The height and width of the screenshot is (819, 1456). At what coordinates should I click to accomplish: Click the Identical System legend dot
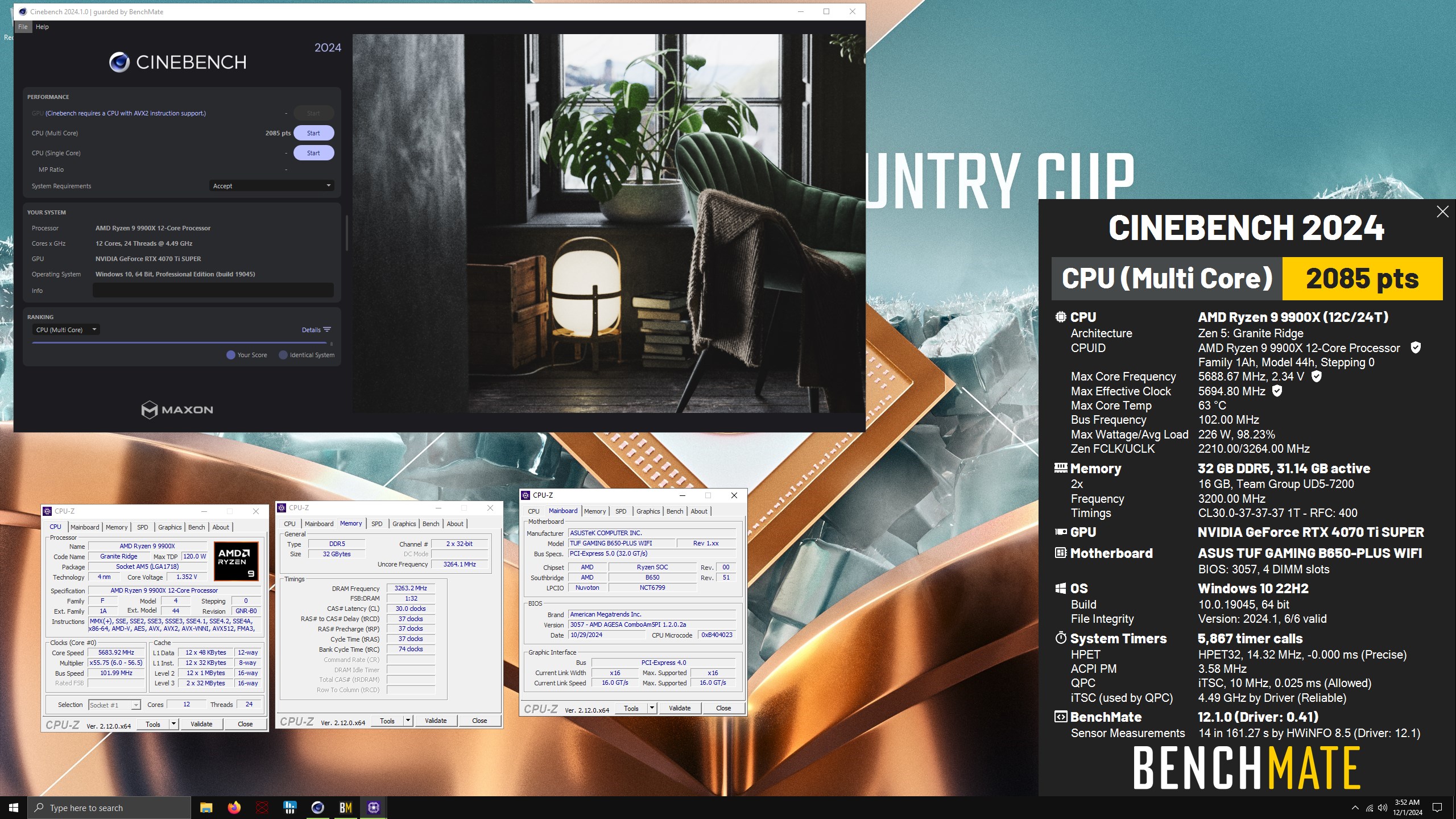click(x=283, y=355)
